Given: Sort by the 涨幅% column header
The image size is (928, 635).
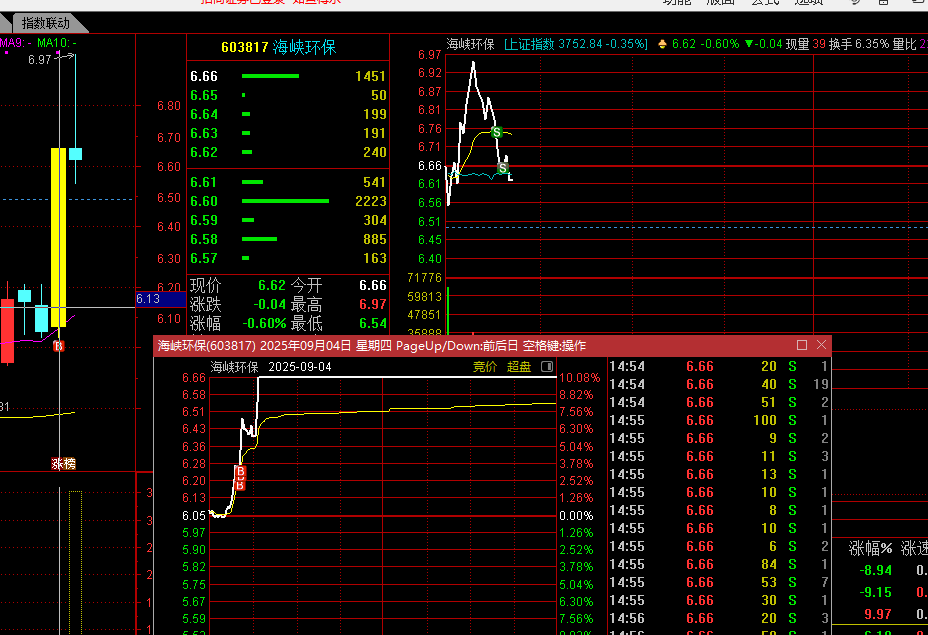Looking at the screenshot, I should point(870,549).
